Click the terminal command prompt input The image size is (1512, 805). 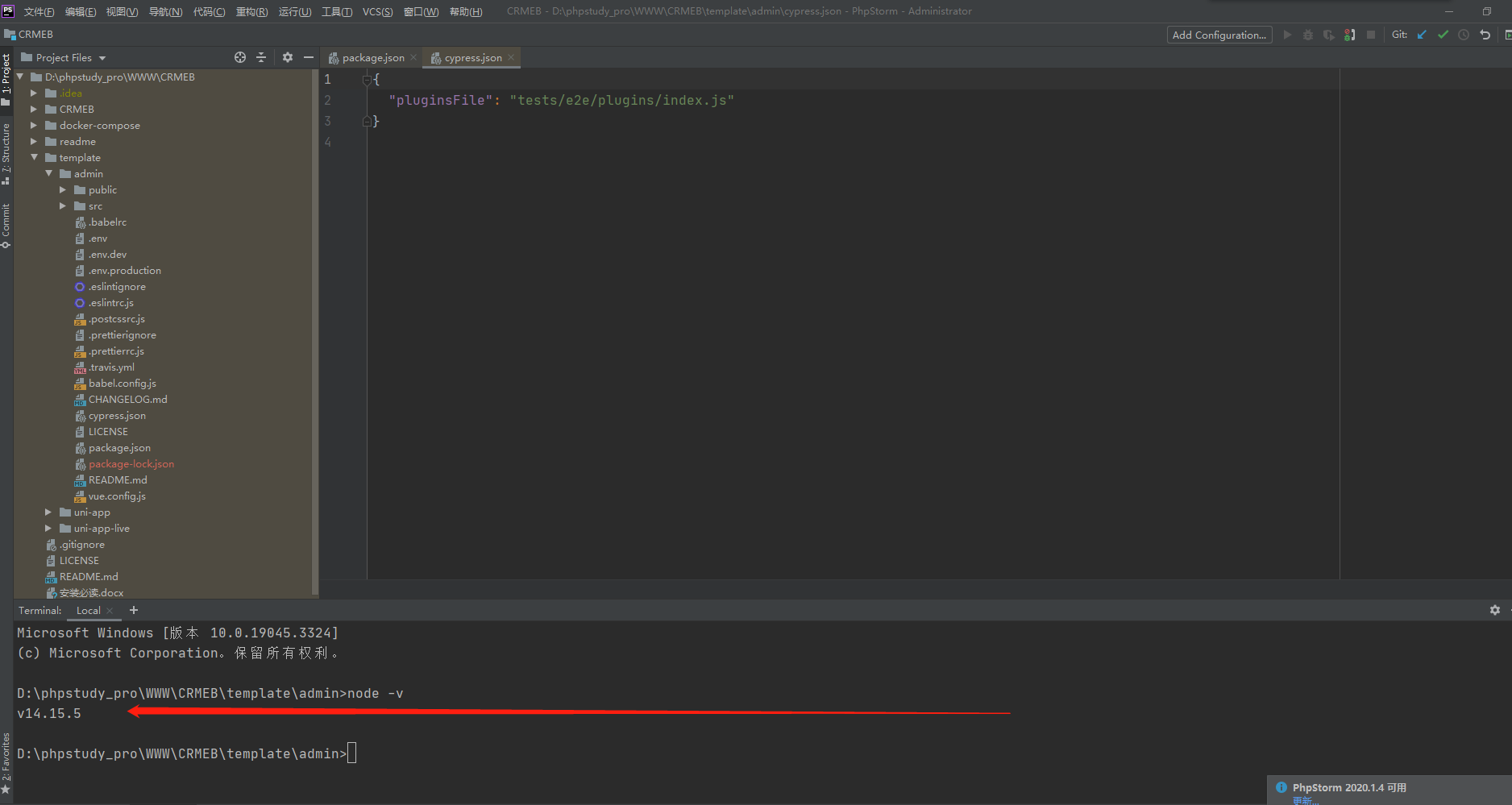352,753
